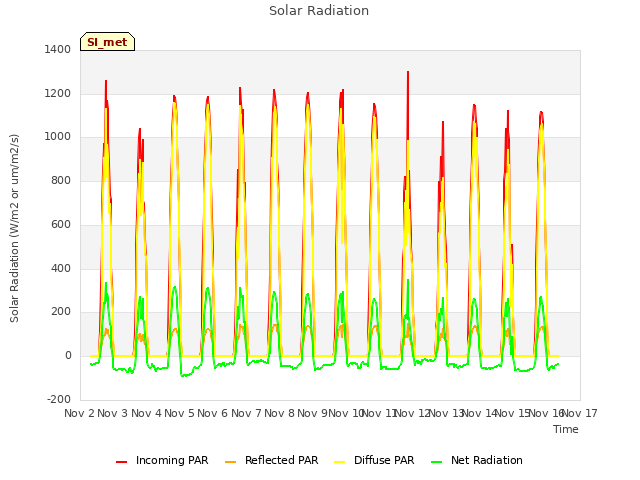The height and width of the screenshot is (480, 640).
Task: Click the Nov 8 x-axis date label
Action: [x=280, y=413]
